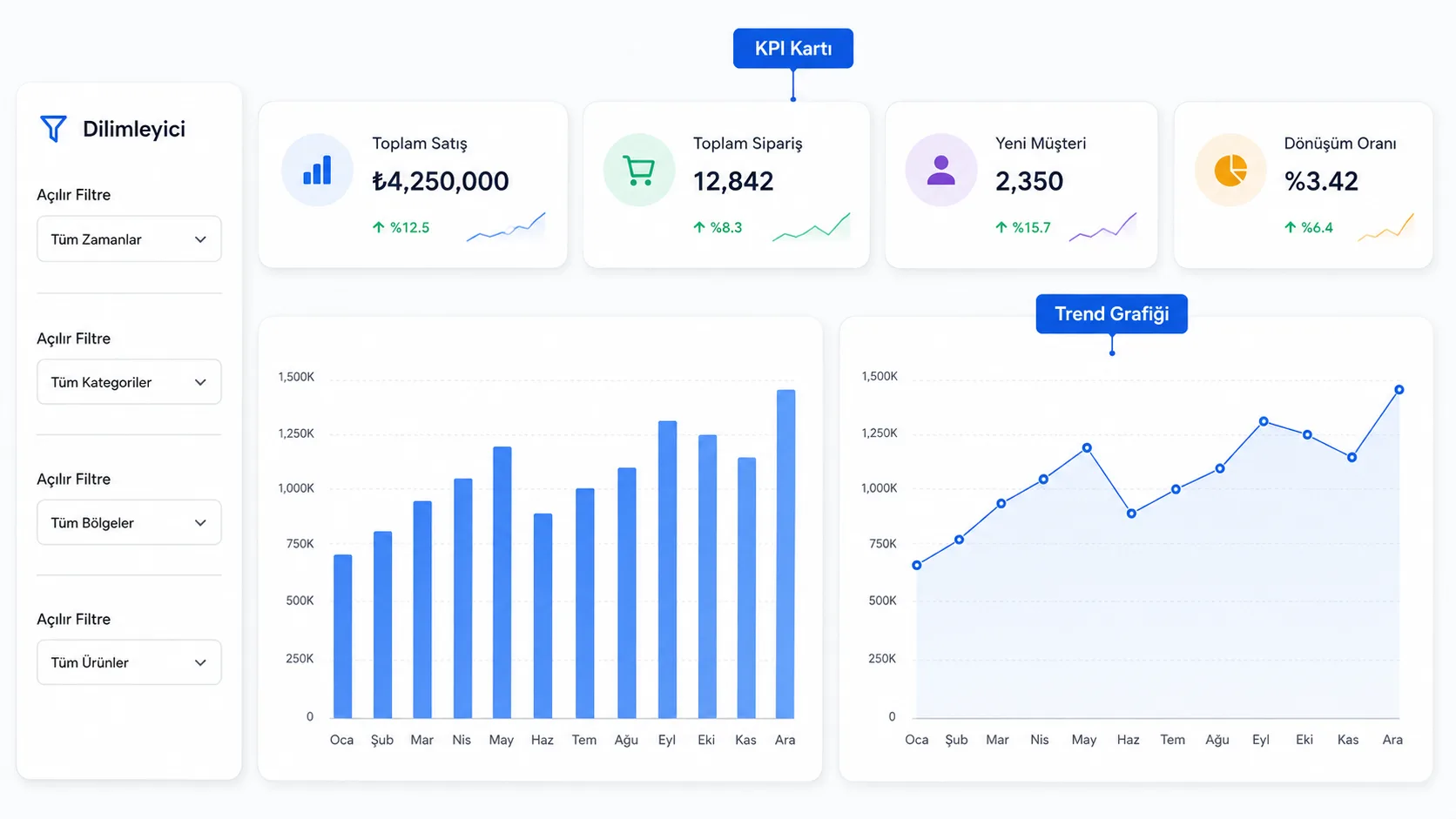
Task: Click the Toplam Satış blue sparkline
Action: [x=506, y=226]
